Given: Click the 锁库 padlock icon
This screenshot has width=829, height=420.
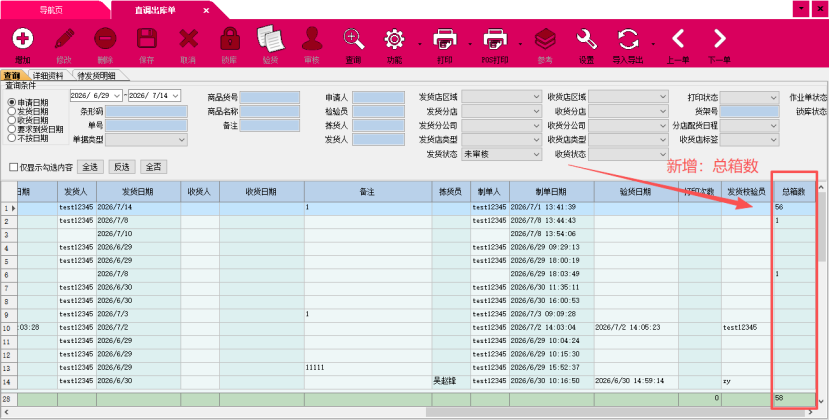Looking at the screenshot, I should (x=229, y=39).
